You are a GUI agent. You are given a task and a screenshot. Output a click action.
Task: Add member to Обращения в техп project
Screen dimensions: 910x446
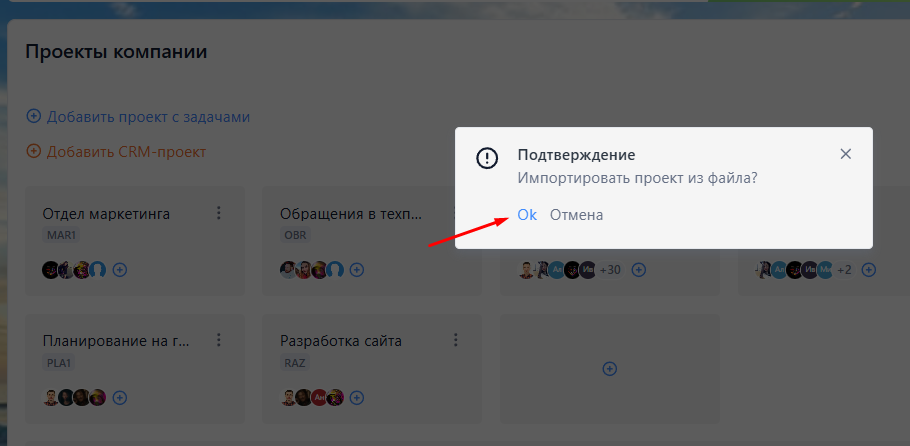tap(356, 269)
